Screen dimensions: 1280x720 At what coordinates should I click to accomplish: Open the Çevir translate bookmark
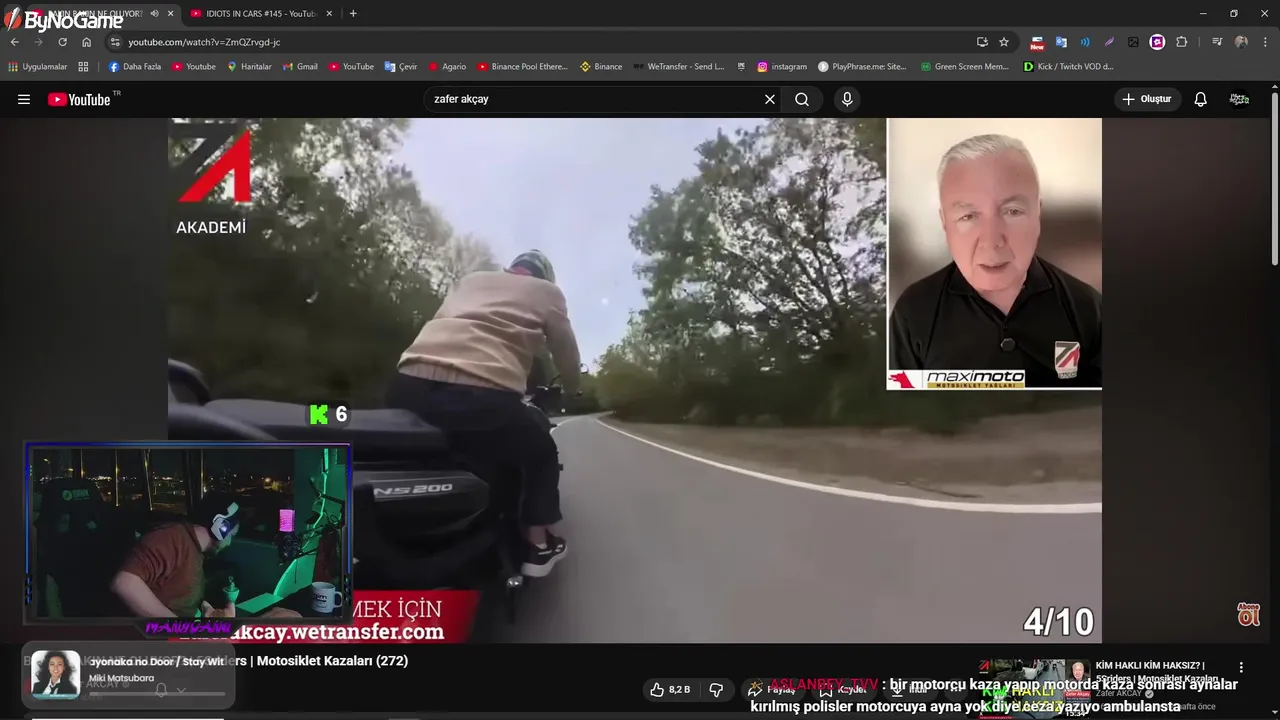click(401, 67)
